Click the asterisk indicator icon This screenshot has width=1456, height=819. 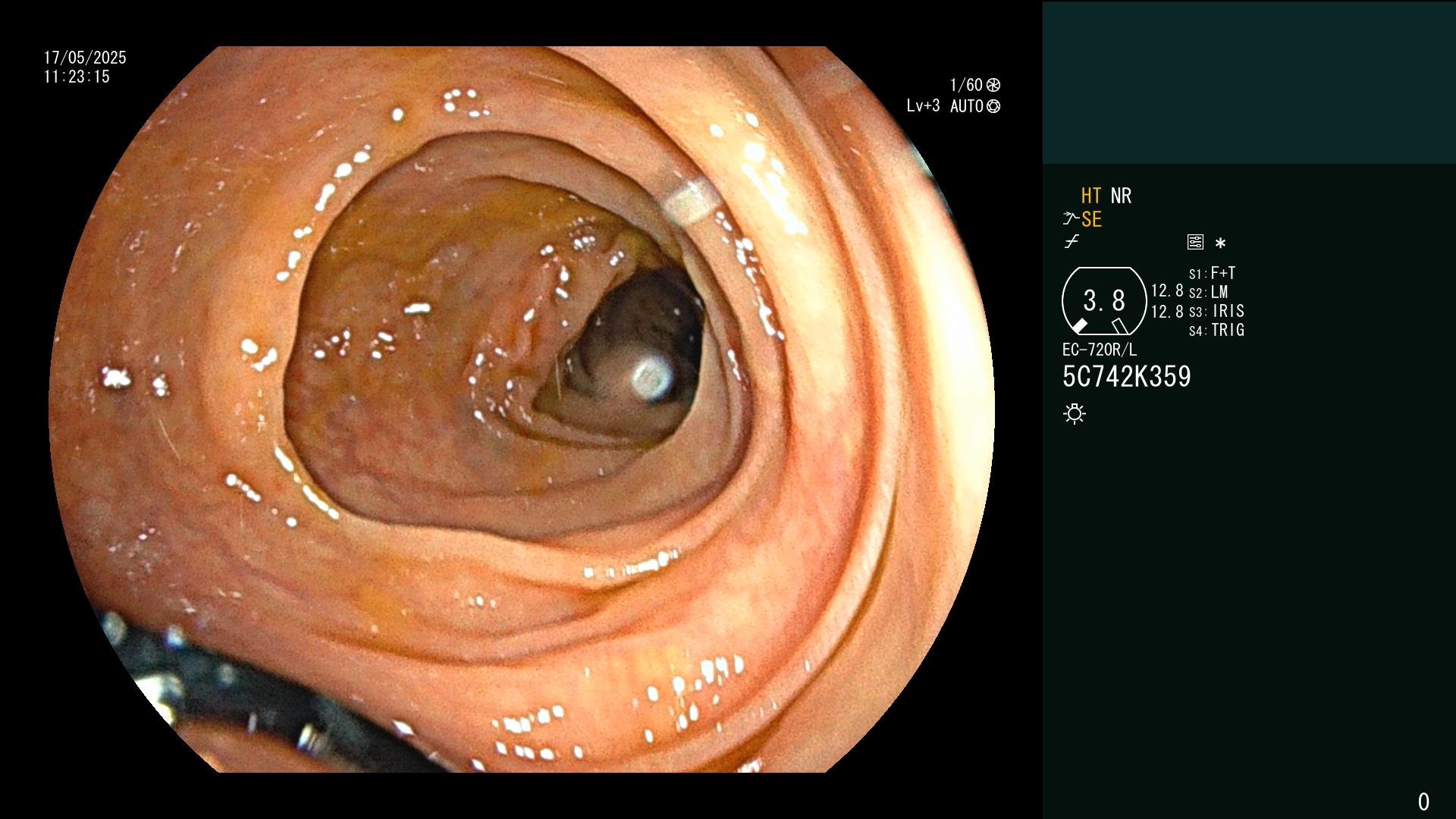click(x=1220, y=243)
